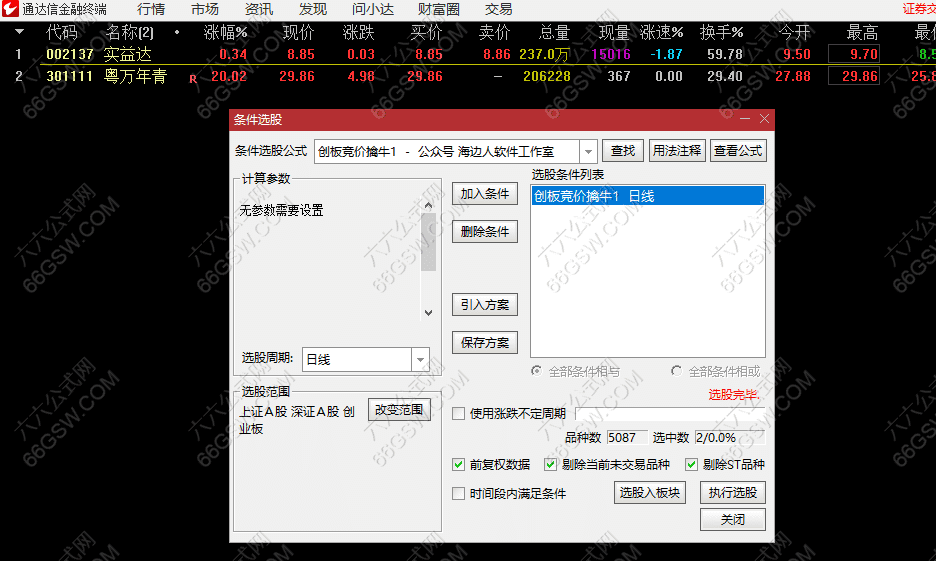Click the parameters panel scrollbar thumb
The image size is (936, 561).
(x=428, y=242)
